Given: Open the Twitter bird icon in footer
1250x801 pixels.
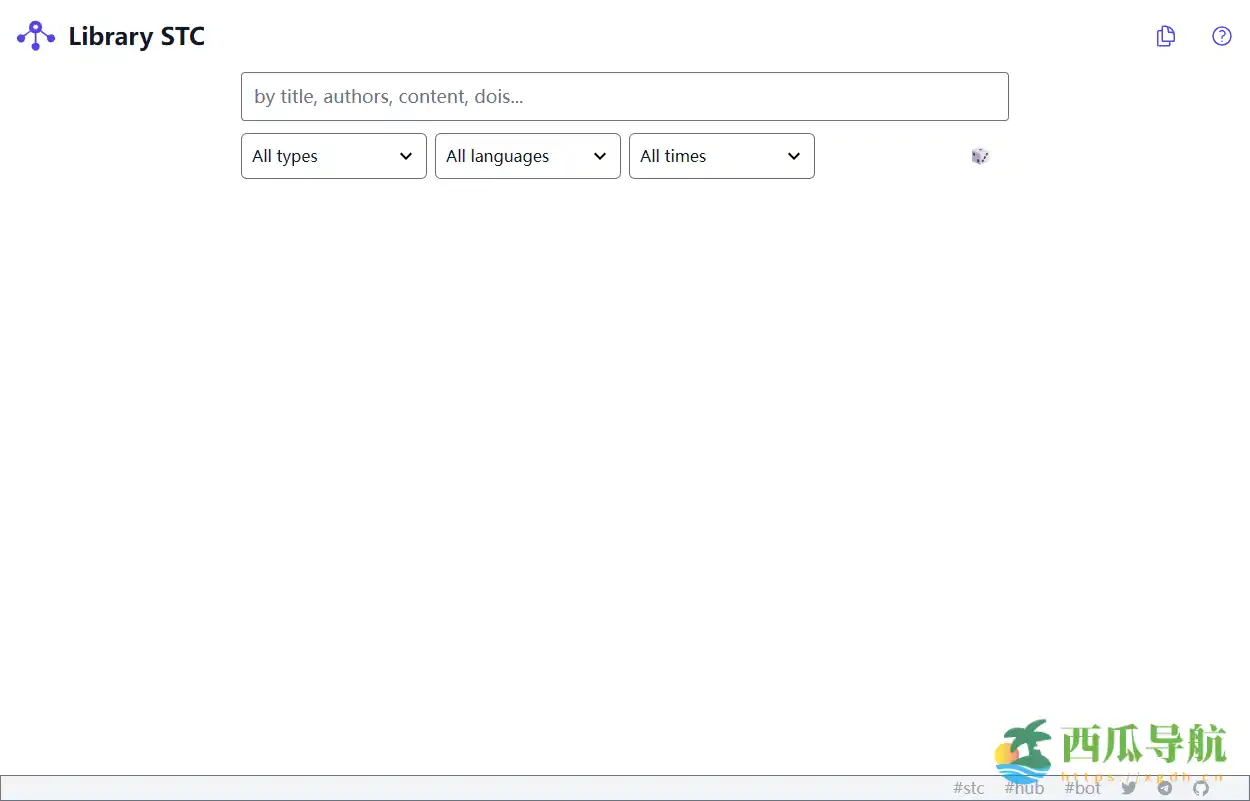Looking at the screenshot, I should [1129, 788].
